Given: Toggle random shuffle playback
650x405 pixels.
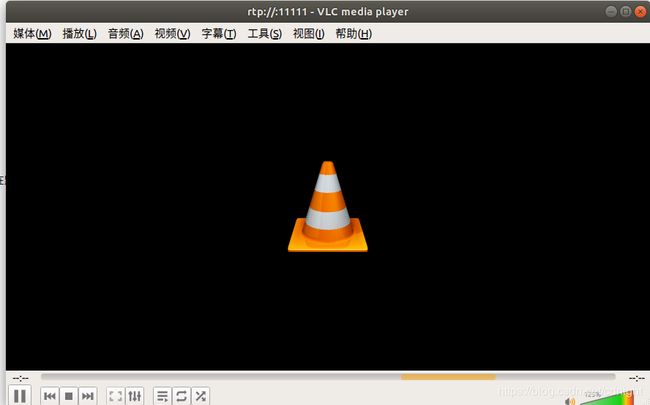Looking at the screenshot, I should (201, 396).
